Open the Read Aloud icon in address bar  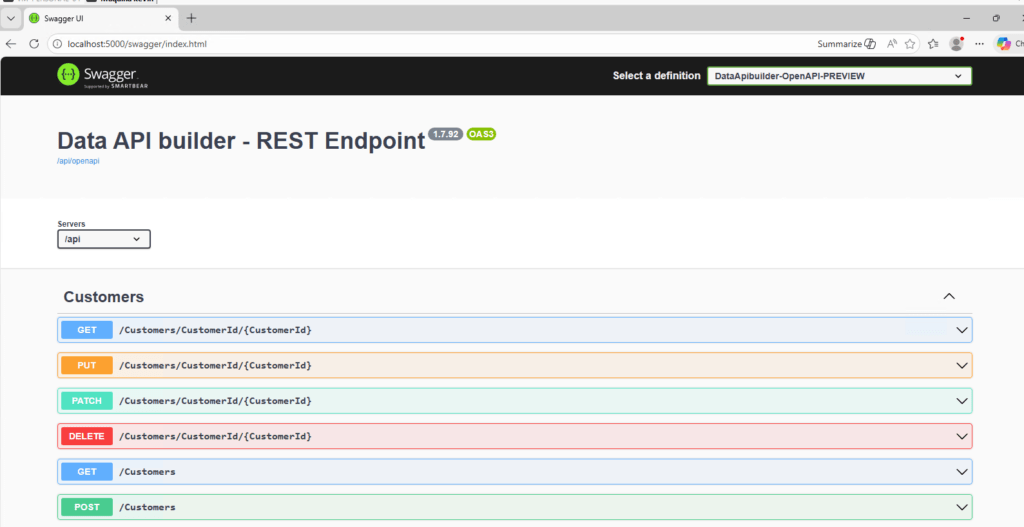pyautogui.click(x=891, y=44)
